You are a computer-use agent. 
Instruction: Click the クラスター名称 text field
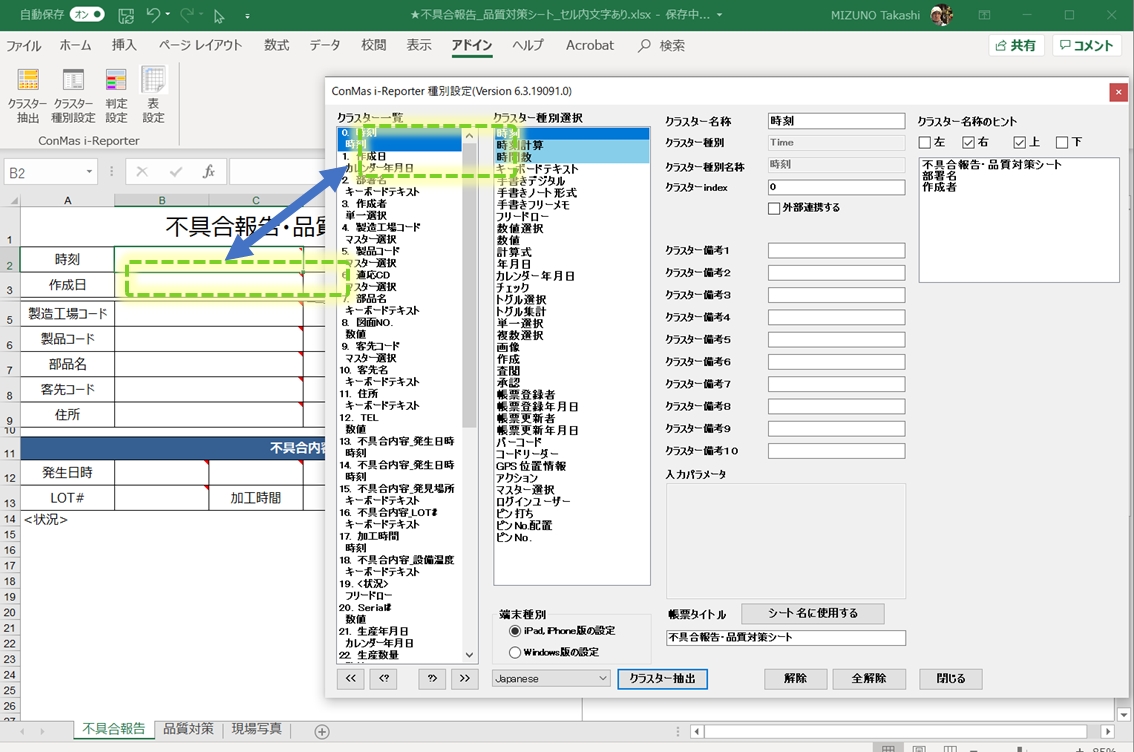pos(835,121)
